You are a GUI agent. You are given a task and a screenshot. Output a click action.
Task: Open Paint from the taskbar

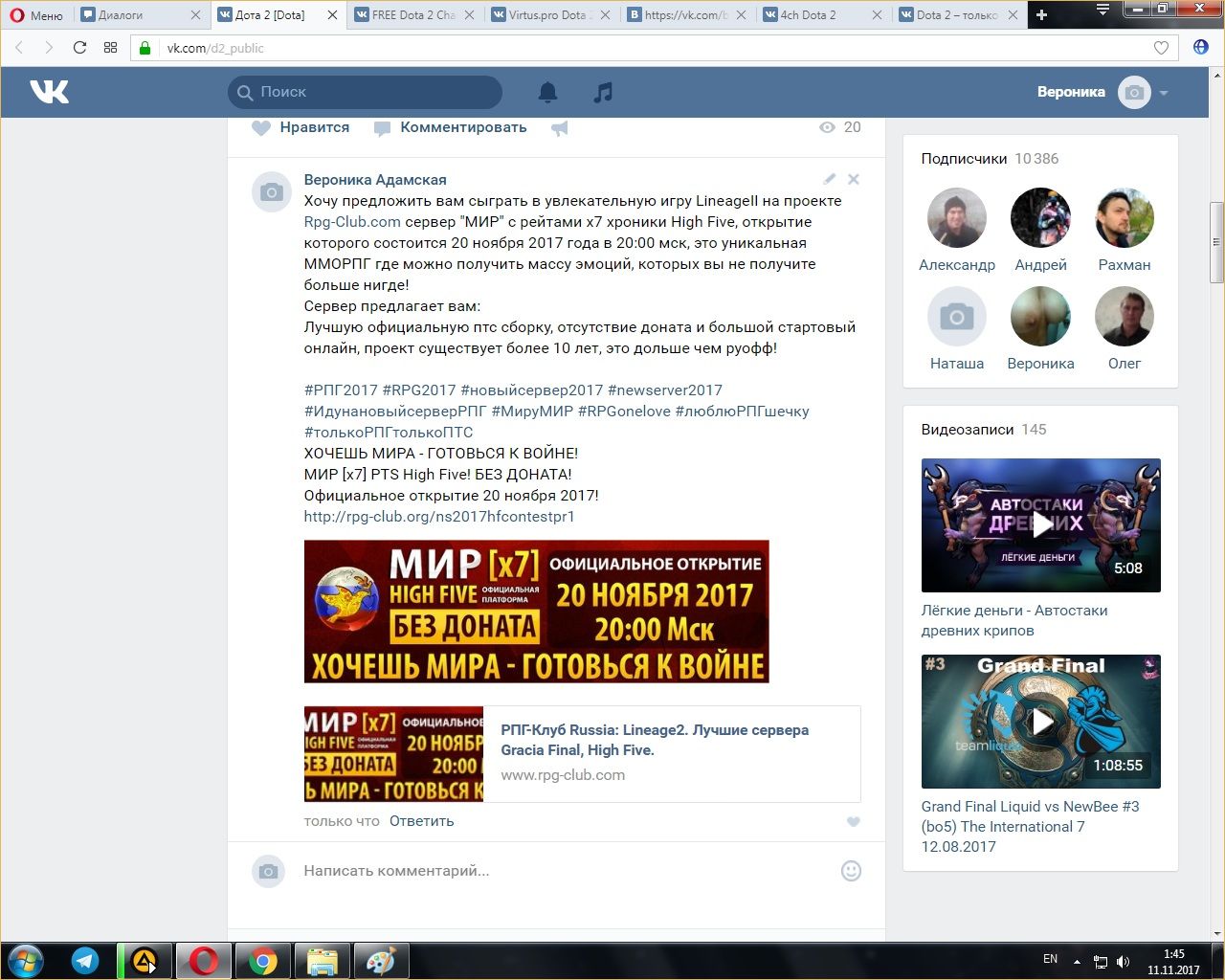pos(382,961)
